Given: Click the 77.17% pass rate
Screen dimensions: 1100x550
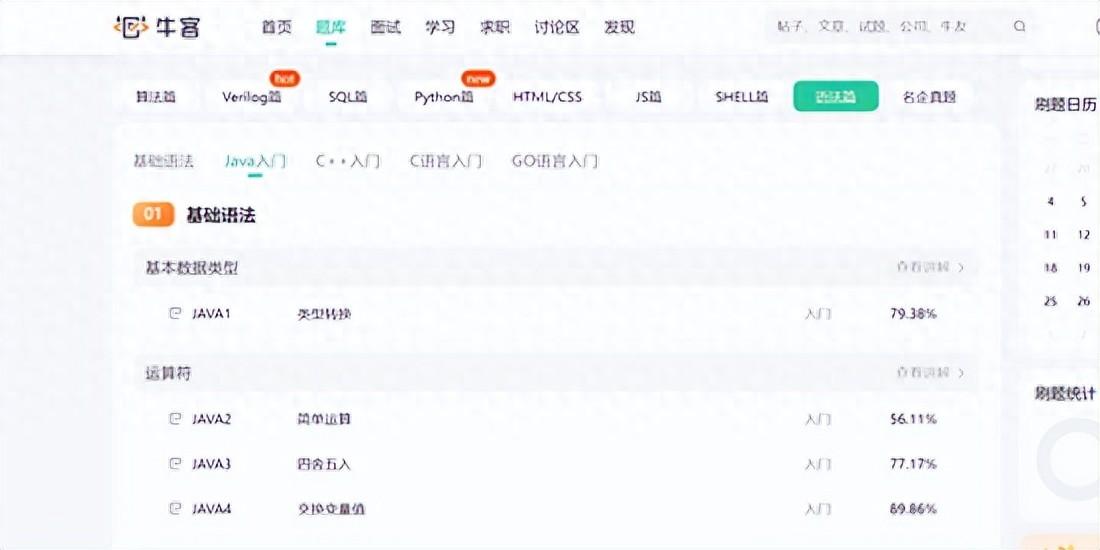Looking at the screenshot, I should 913,464.
